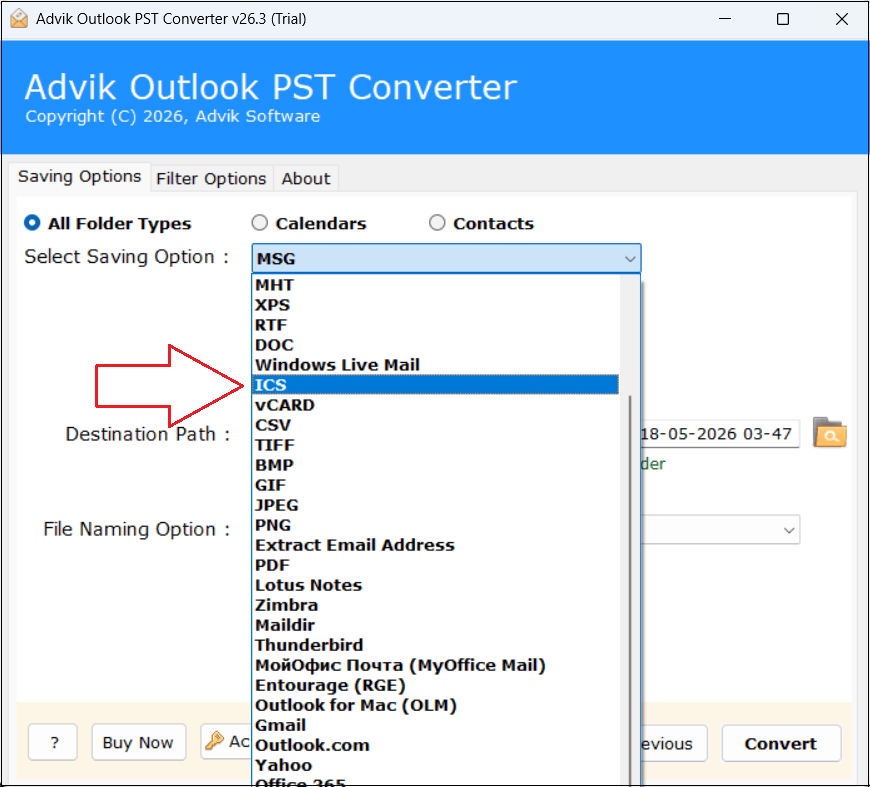Pick JPEG as saving format
870x787 pixels.
point(436,505)
